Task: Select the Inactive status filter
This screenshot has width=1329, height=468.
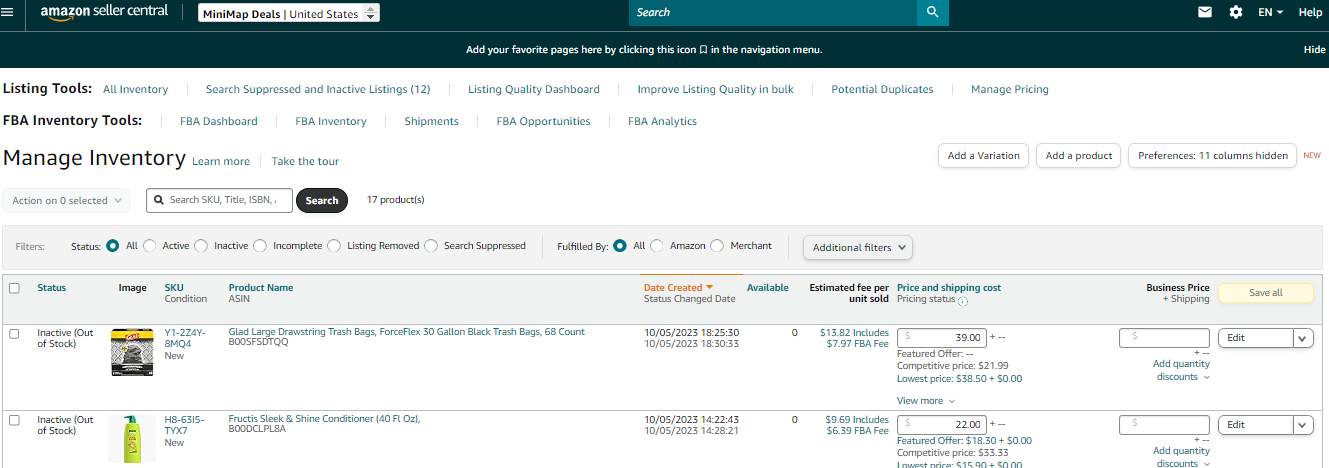Action: click(201, 246)
